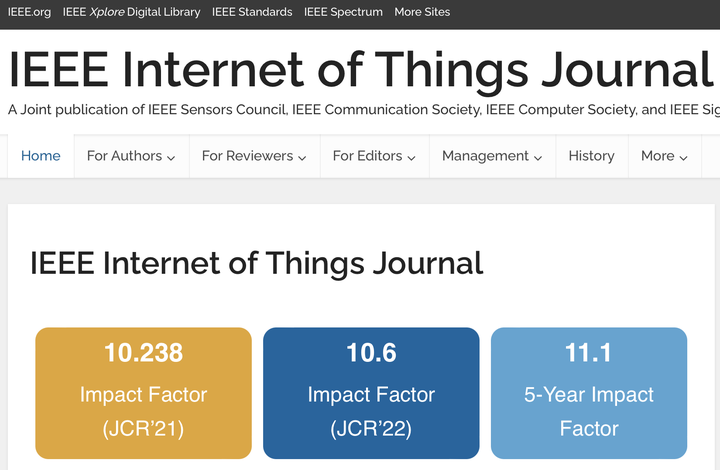Viewport: 720px width, 470px height.
Task: Expand the For Editors chevron arrow
Action: pyautogui.click(x=411, y=157)
